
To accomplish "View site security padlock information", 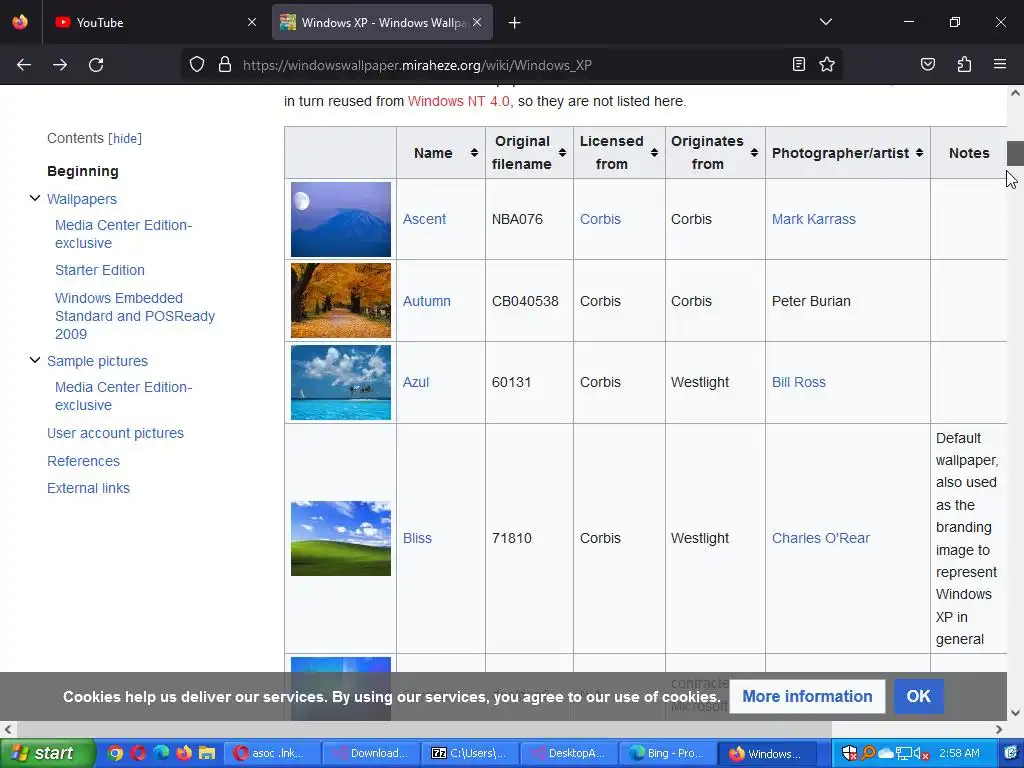I will click(225, 65).
